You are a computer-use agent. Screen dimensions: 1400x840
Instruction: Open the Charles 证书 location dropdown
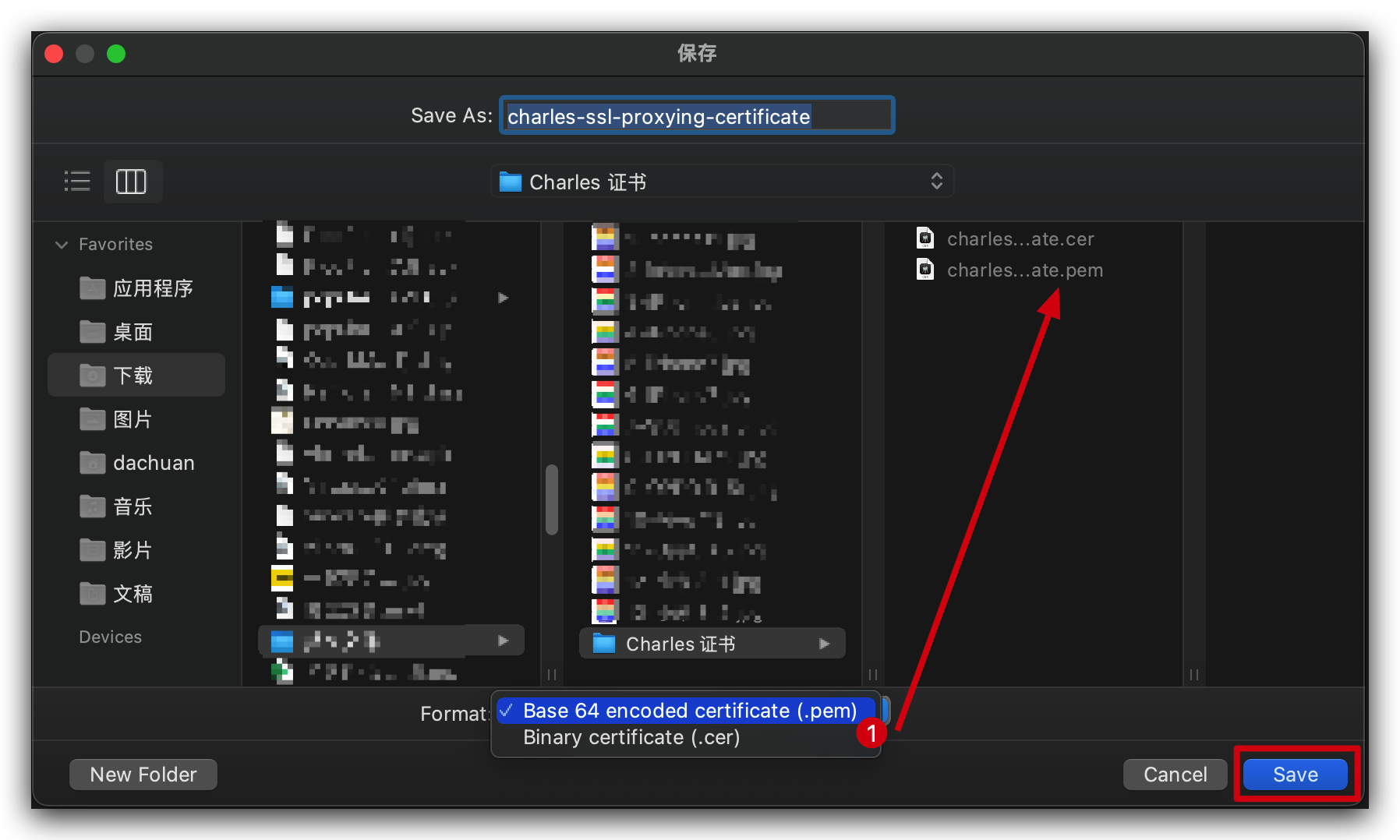[722, 182]
